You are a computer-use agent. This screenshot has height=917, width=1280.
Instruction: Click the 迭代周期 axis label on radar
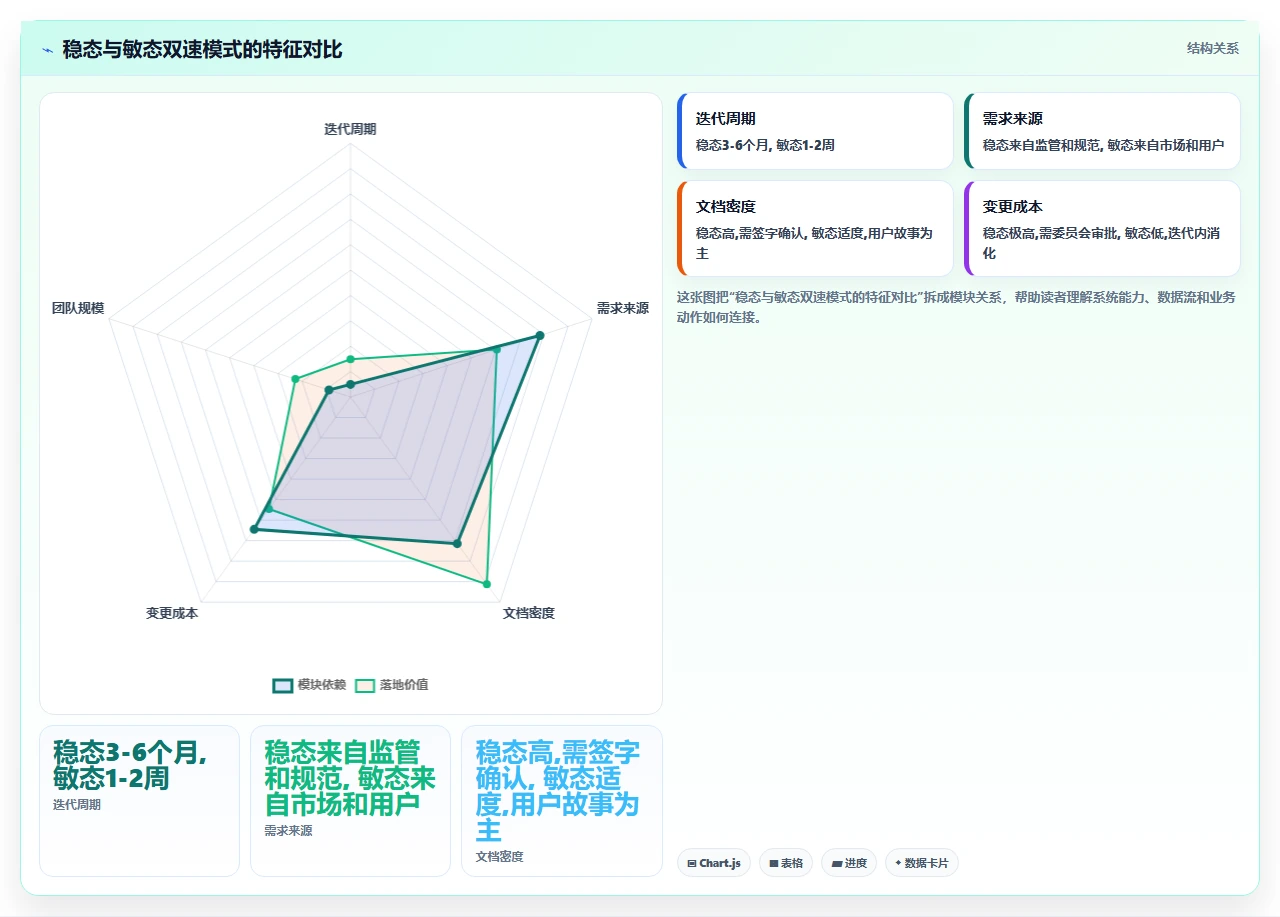coord(351,129)
